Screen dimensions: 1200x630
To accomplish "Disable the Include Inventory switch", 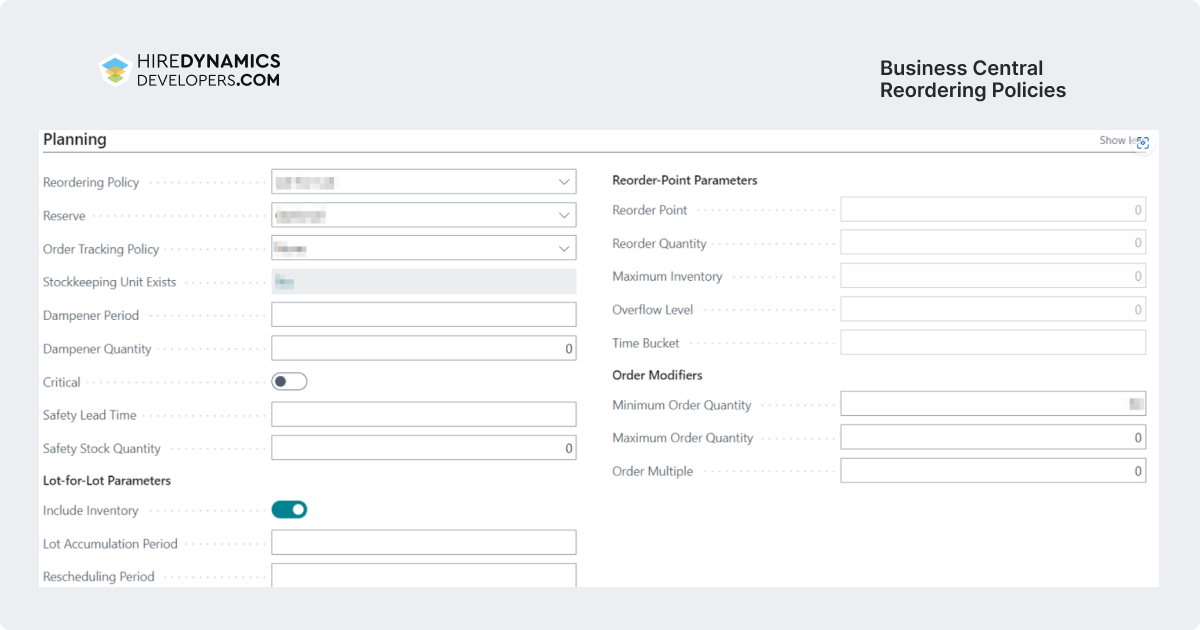I will [x=289, y=510].
